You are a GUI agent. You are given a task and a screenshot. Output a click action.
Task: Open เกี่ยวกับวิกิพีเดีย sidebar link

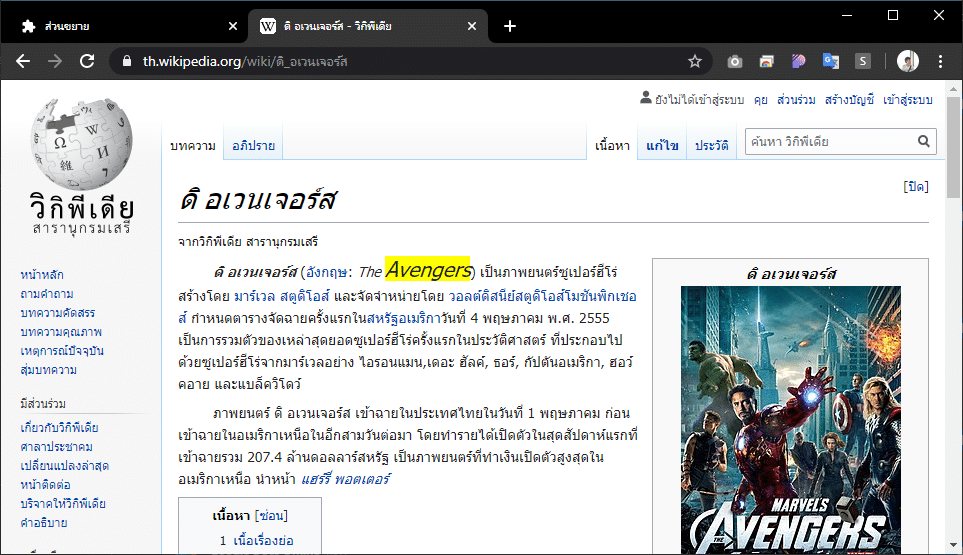[x=59, y=428]
